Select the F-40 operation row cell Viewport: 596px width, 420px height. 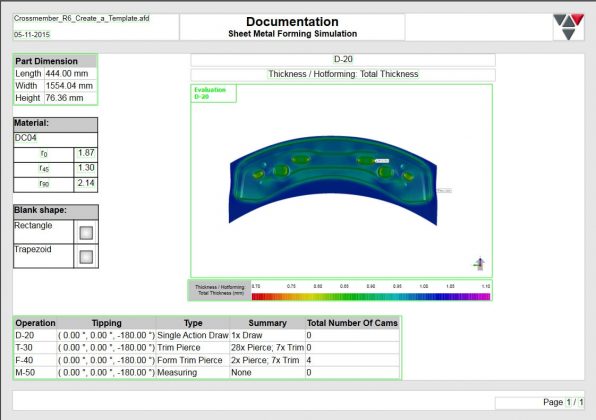(x=35, y=360)
